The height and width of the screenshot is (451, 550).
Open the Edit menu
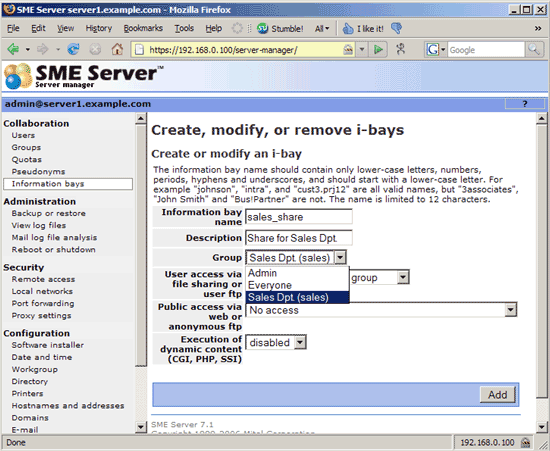38,28
